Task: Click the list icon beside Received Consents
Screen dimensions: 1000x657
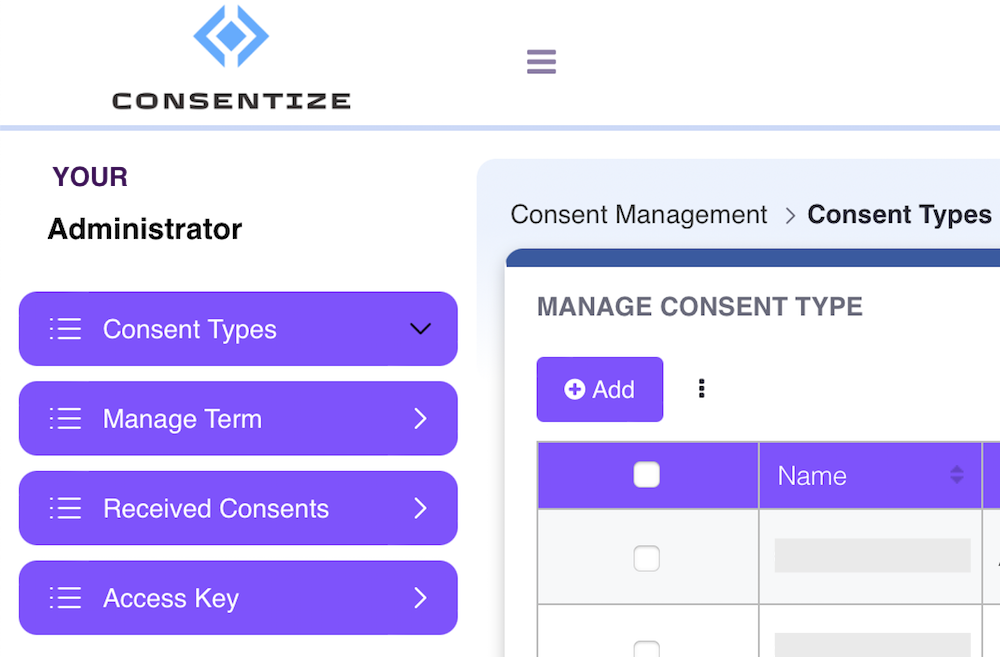Action: (65, 508)
